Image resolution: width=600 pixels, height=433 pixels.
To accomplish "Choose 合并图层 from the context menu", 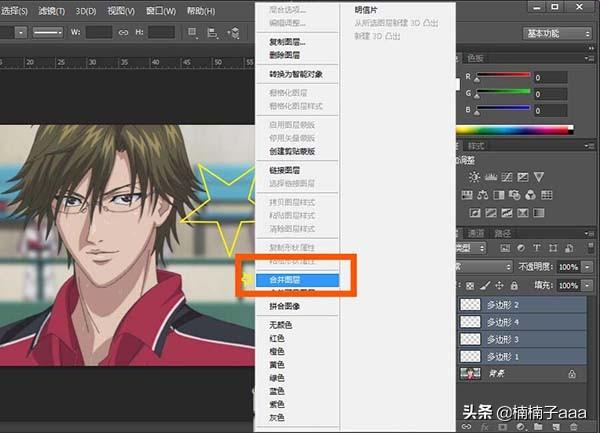I will pos(289,282).
